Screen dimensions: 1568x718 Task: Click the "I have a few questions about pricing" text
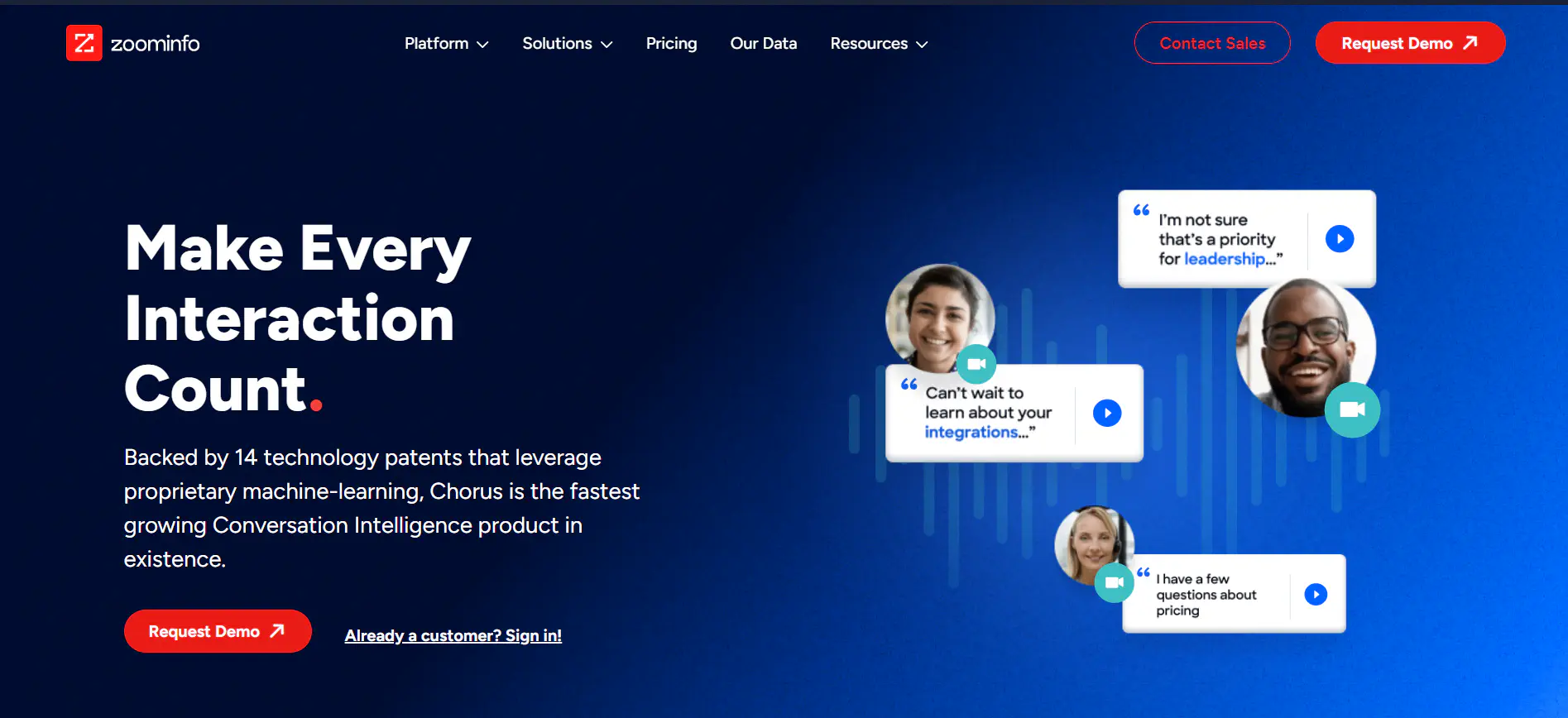(x=1206, y=595)
